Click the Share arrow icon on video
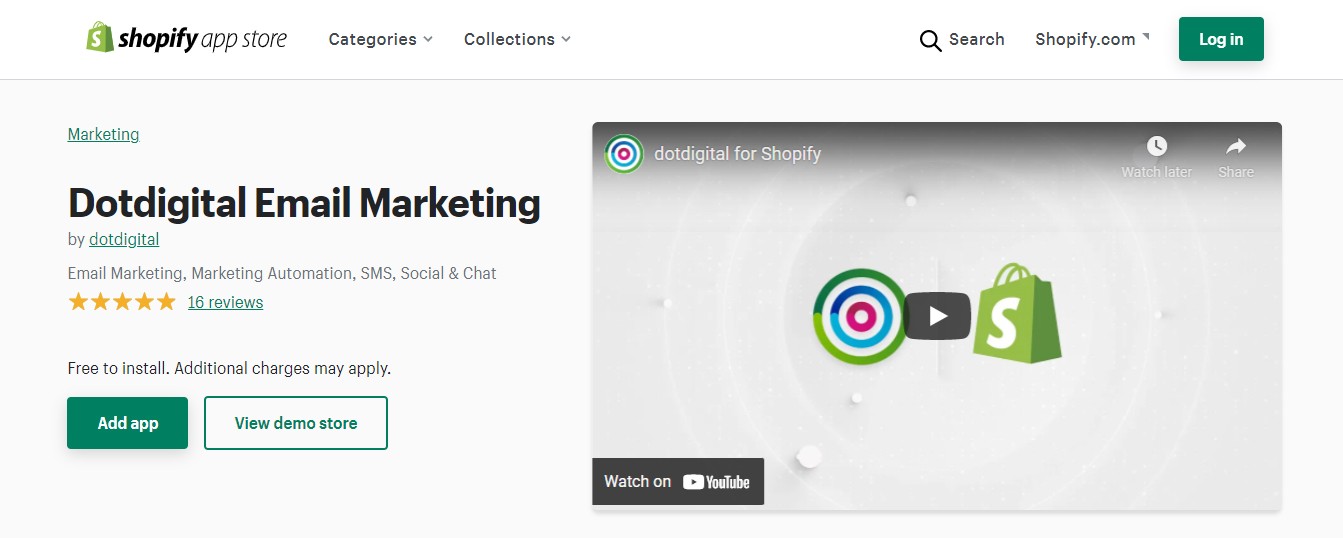The height and width of the screenshot is (538, 1343). (1236, 146)
